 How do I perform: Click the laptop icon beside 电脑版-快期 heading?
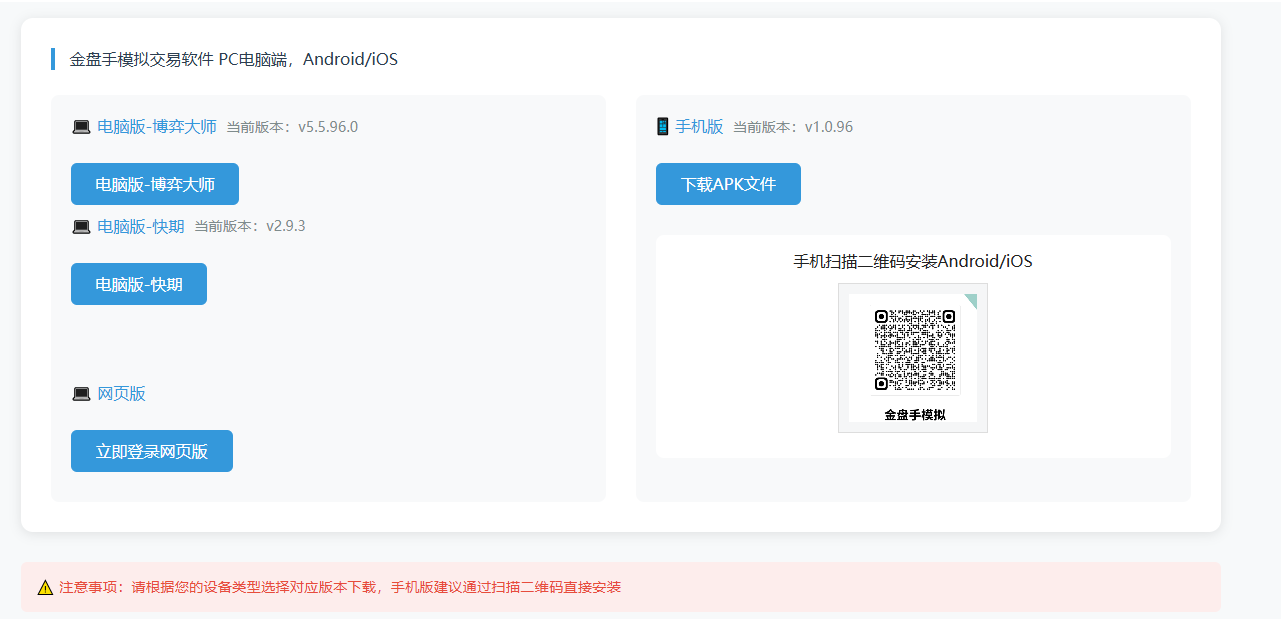point(81,227)
